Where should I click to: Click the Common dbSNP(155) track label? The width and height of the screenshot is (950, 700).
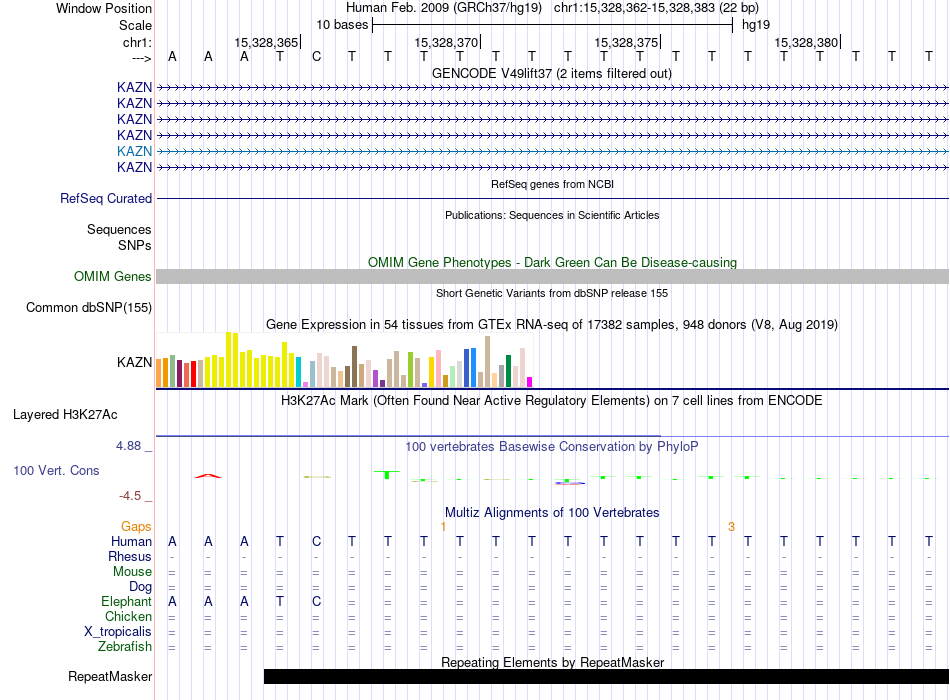88,307
